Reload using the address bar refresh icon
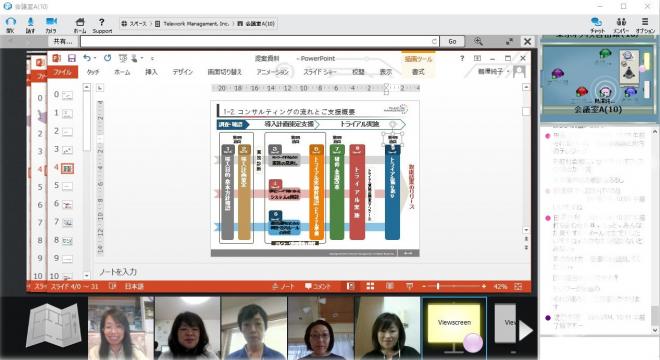 point(434,41)
